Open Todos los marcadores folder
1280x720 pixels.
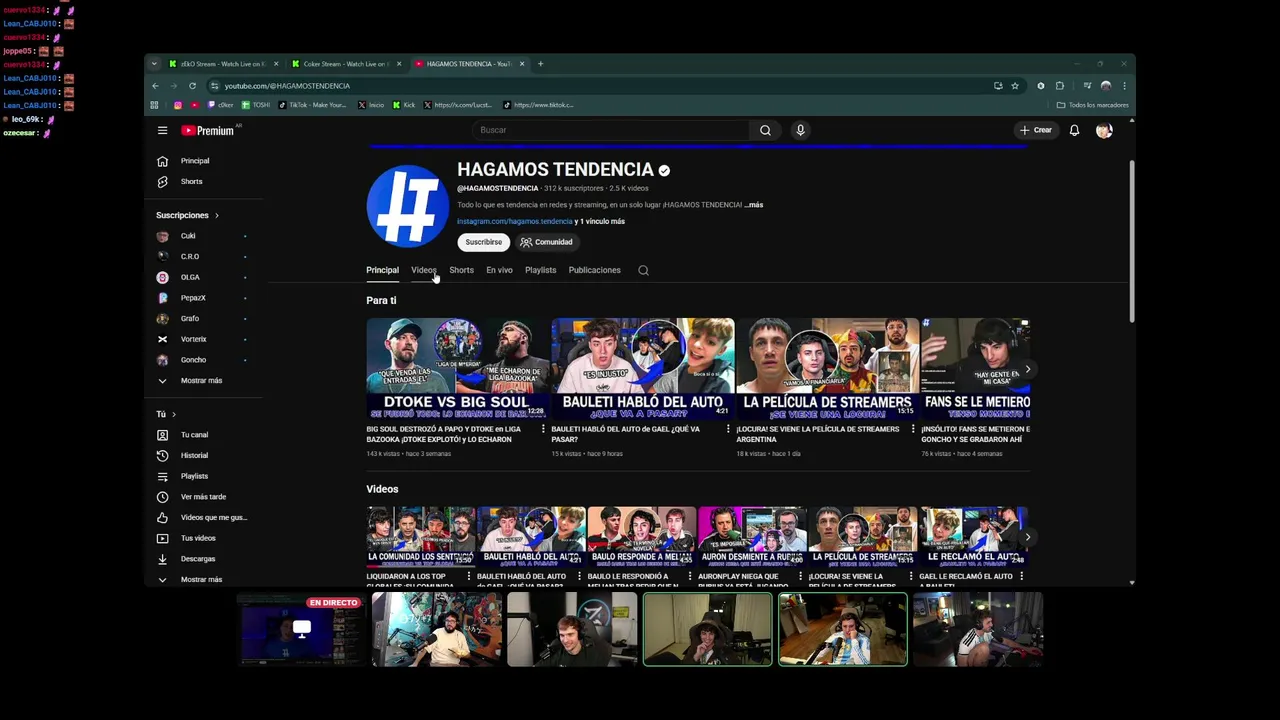[x=1092, y=105]
